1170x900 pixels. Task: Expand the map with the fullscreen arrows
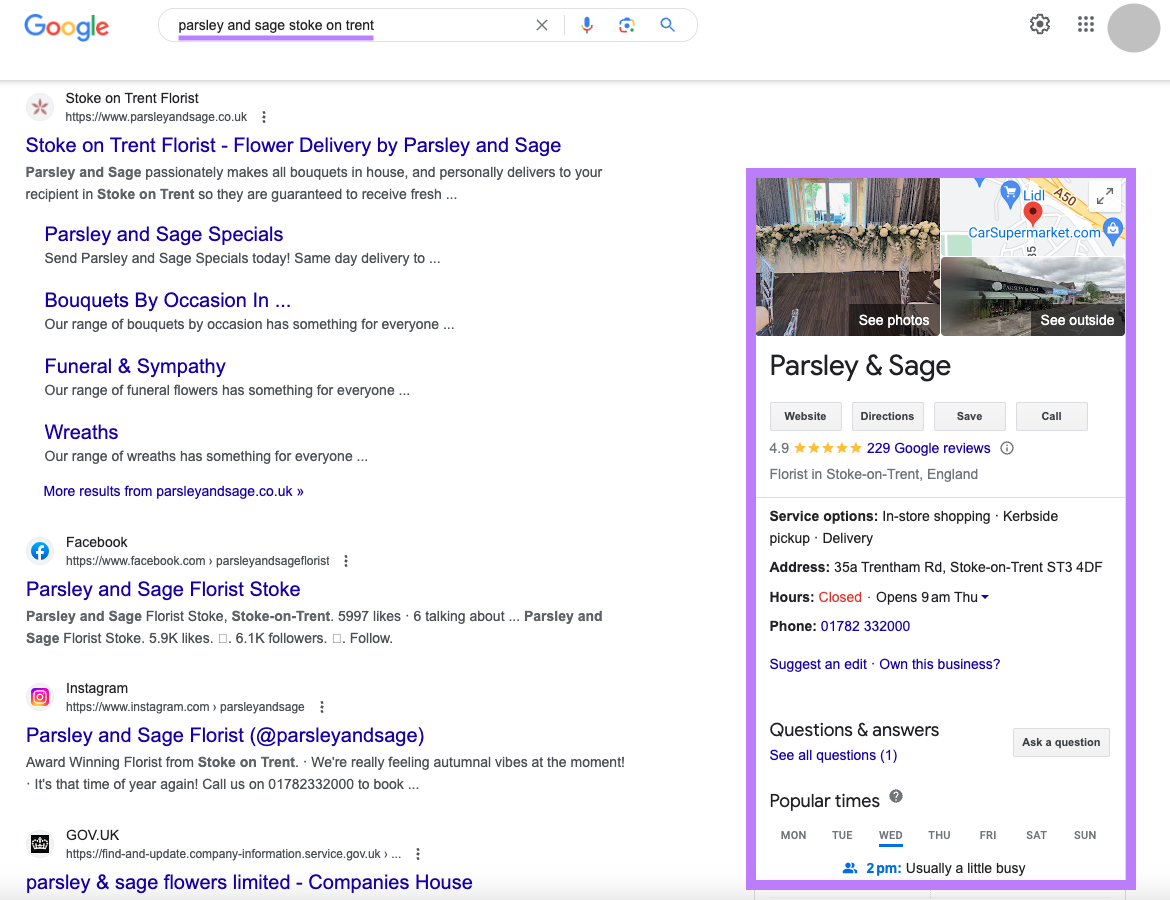tap(1104, 196)
